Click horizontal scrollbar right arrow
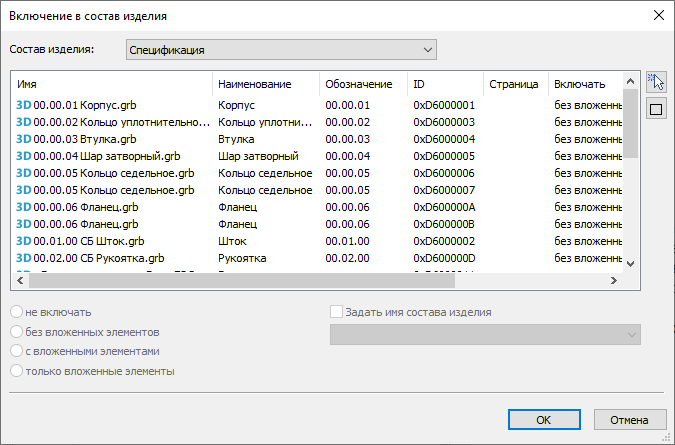The height and width of the screenshot is (445, 675). tap(614, 281)
